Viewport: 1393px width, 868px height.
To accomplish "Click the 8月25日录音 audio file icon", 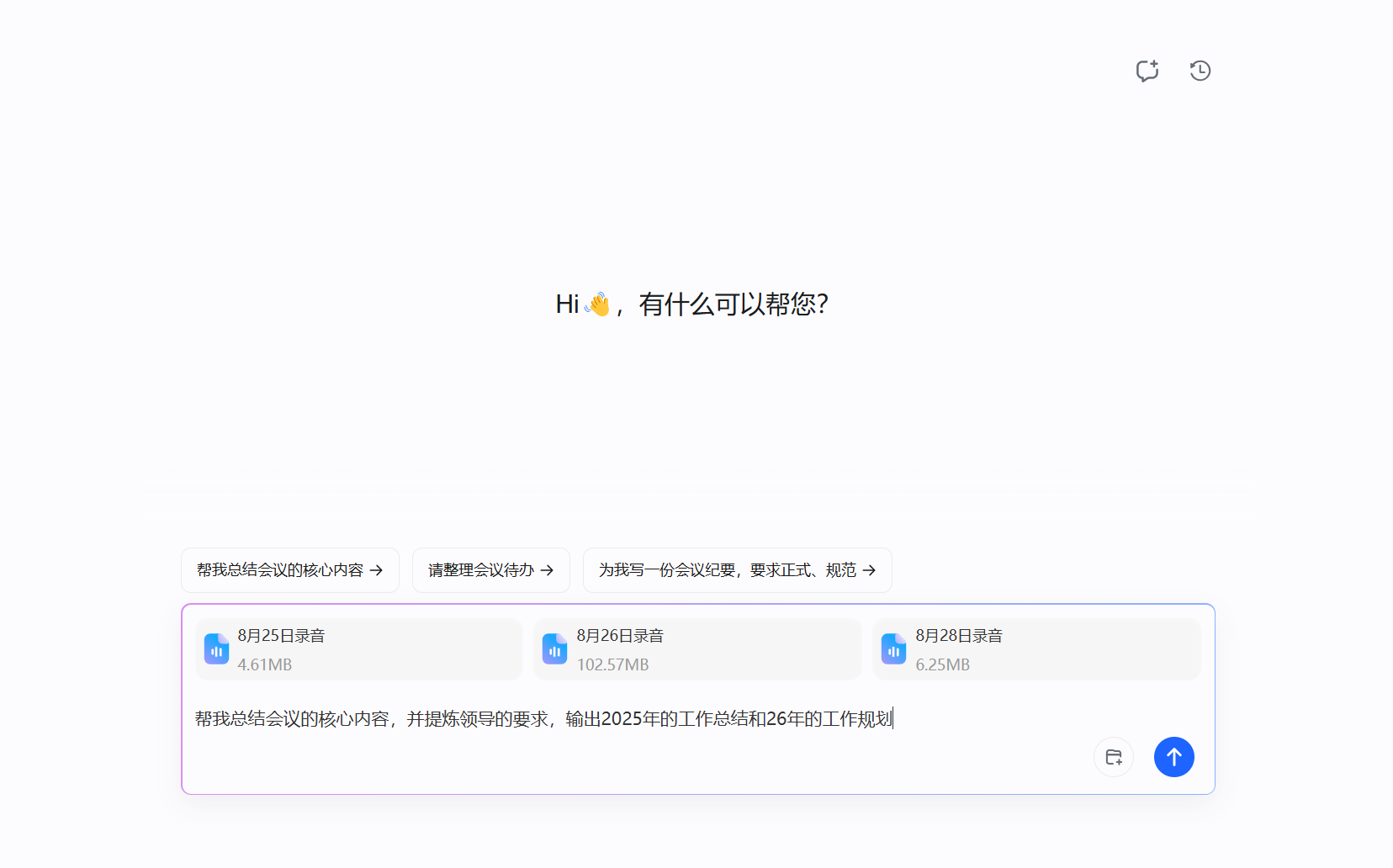I will coord(217,649).
